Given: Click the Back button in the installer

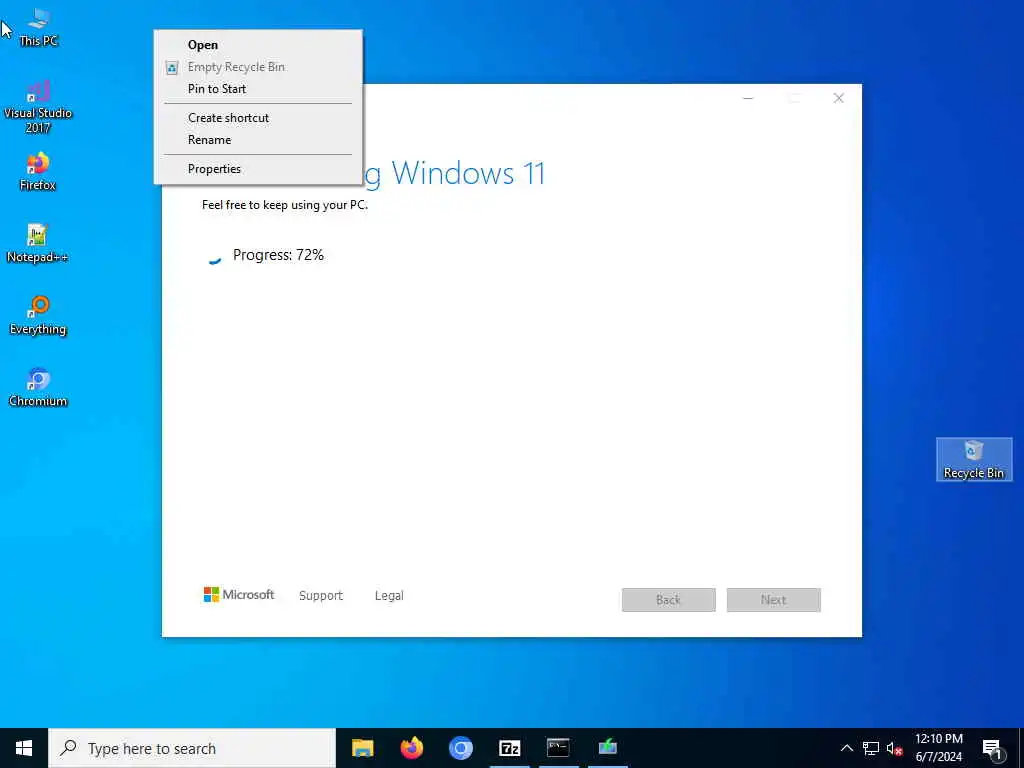Looking at the screenshot, I should click(x=669, y=600).
